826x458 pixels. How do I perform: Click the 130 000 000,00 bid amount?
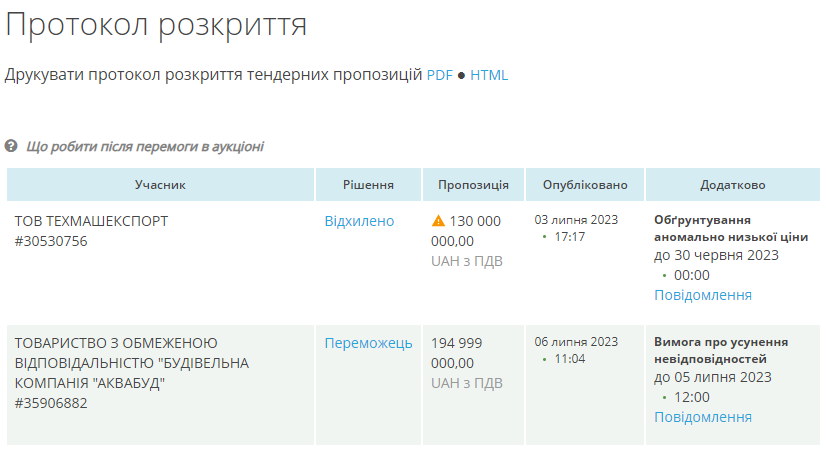[466, 231]
